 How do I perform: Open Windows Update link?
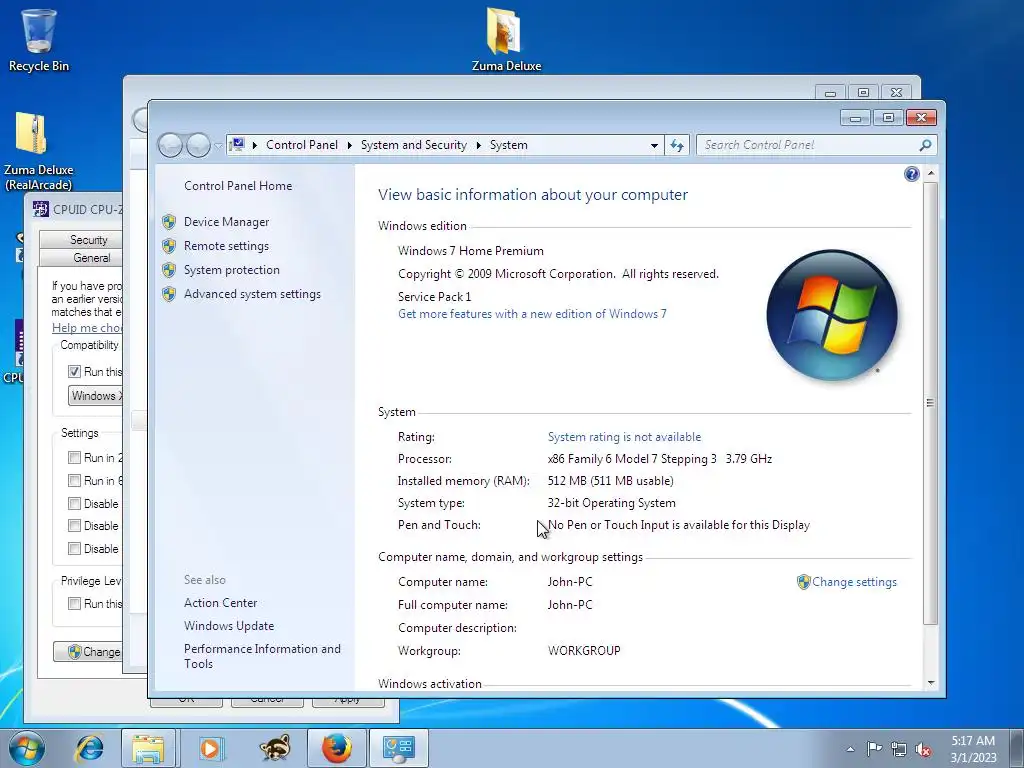click(229, 626)
